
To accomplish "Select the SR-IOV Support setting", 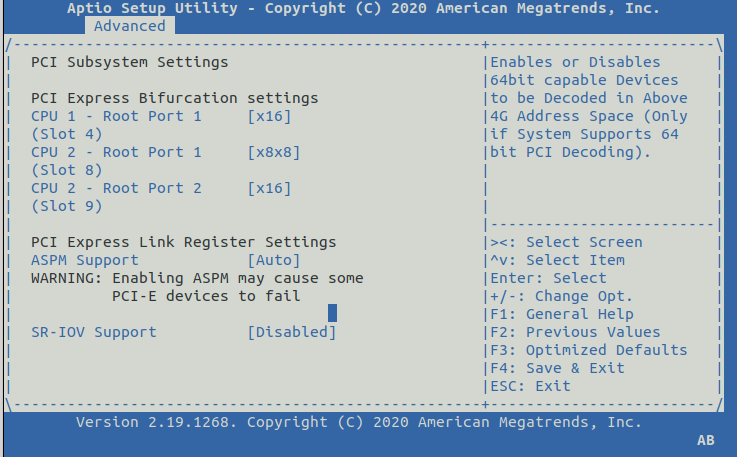I will (94, 332).
